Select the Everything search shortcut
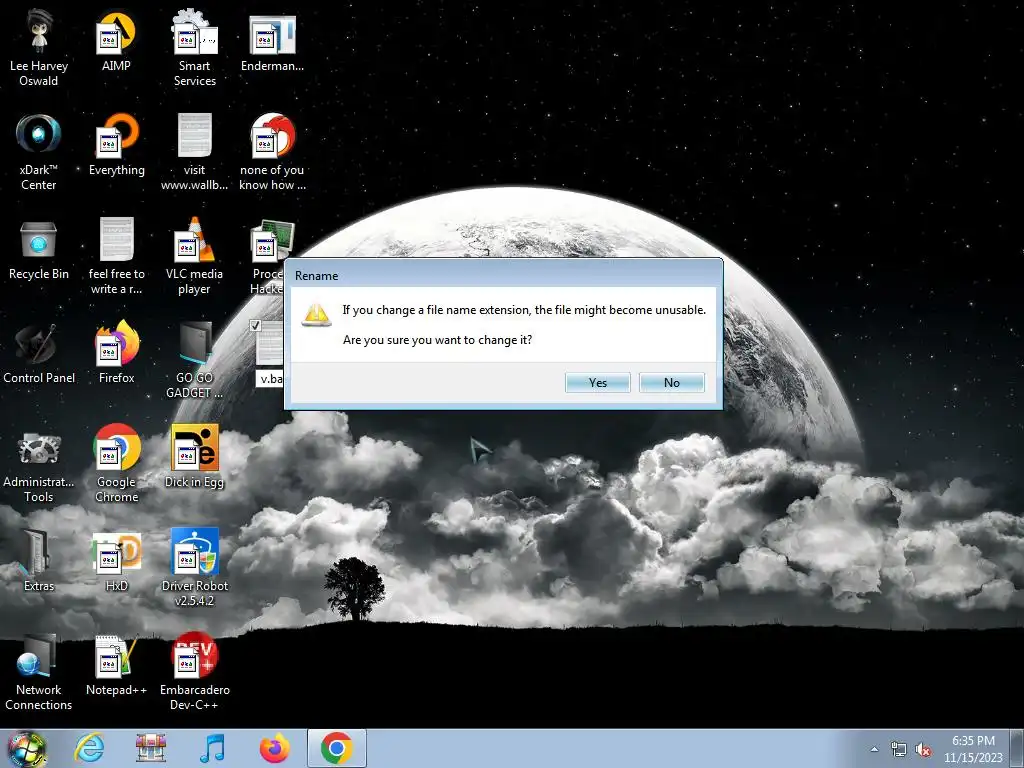1024x768 pixels. pyautogui.click(x=116, y=145)
